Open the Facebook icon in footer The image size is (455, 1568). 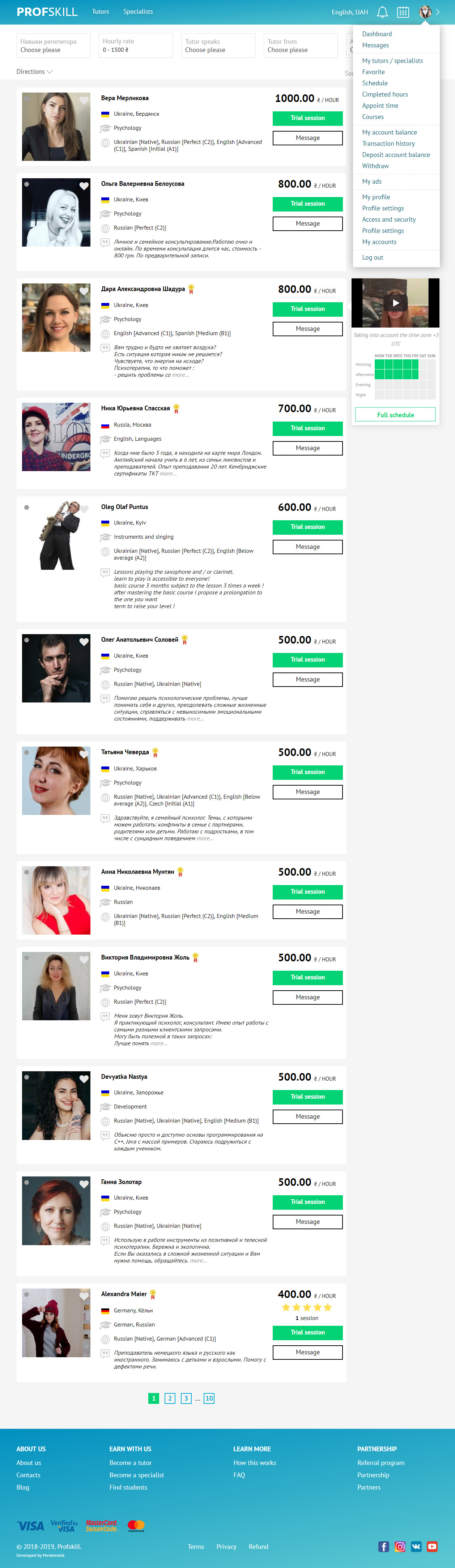(x=384, y=1546)
